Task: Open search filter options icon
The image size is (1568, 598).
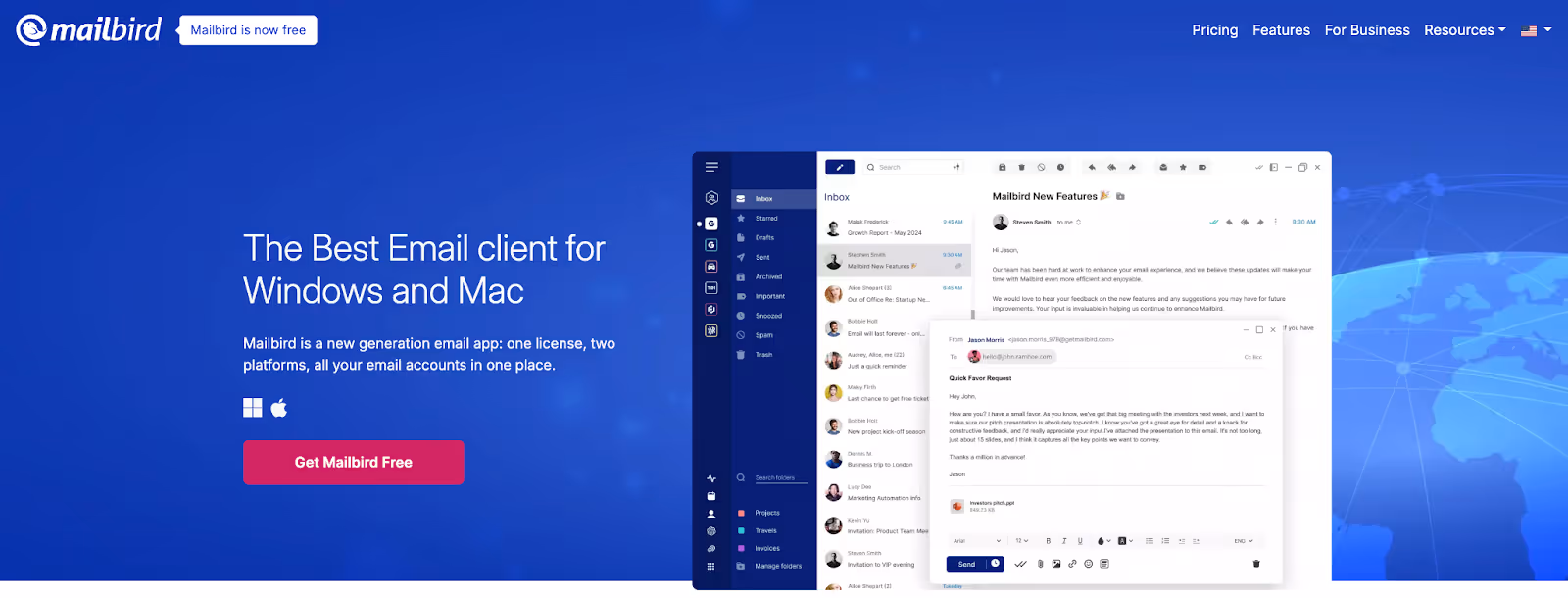Action: 956,167
